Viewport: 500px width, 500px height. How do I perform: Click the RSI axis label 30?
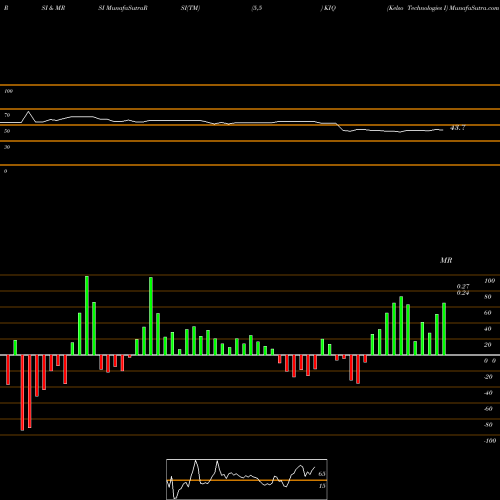(x=7, y=147)
